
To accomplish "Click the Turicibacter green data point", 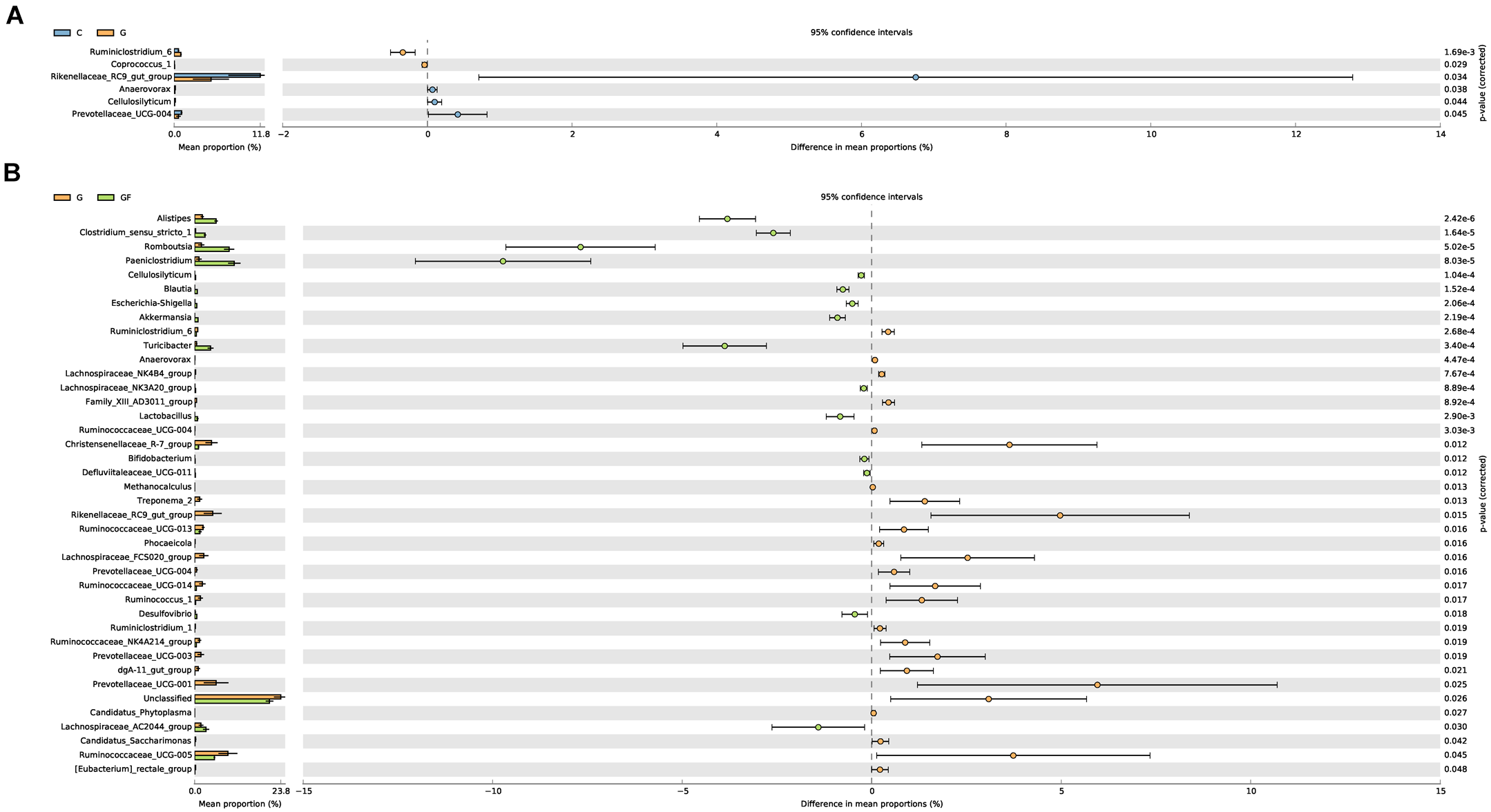I will click(x=724, y=346).
